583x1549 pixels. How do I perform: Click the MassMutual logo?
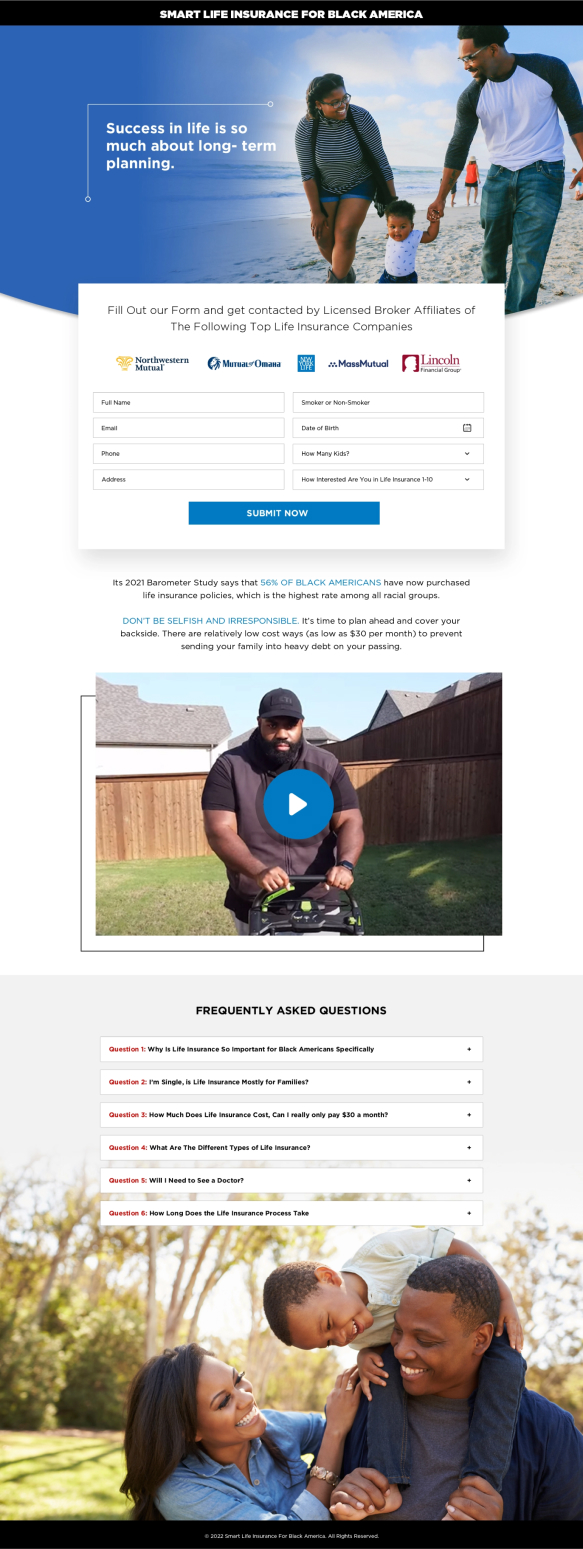(358, 364)
